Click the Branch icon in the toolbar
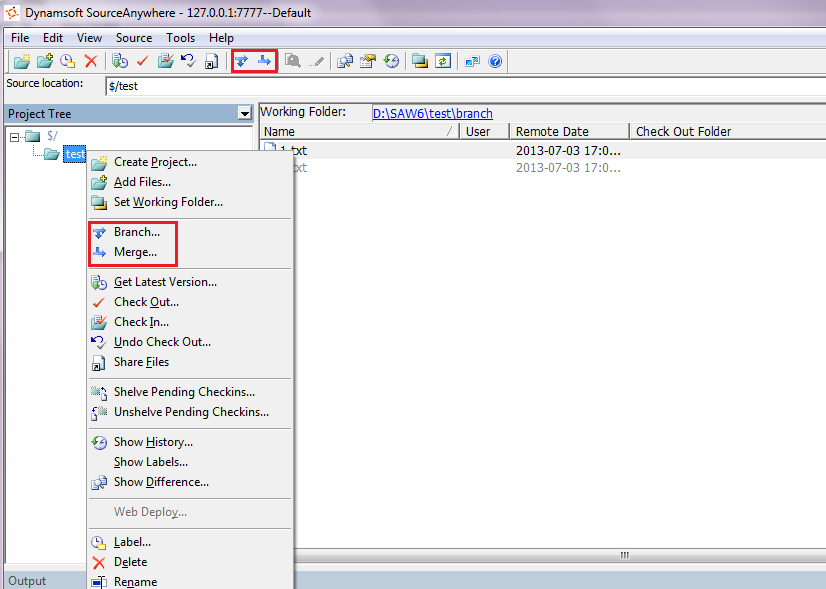The width and height of the screenshot is (826, 589). (242, 61)
